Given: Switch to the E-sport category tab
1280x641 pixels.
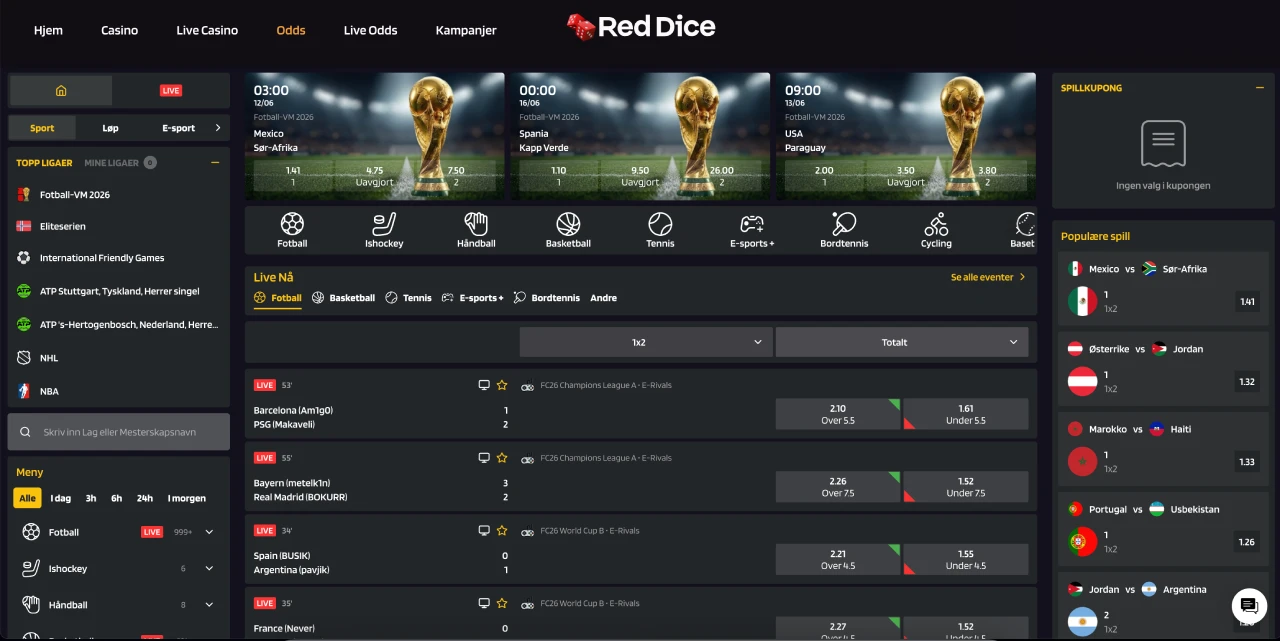Looking at the screenshot, I should click(x=178, y=128).
